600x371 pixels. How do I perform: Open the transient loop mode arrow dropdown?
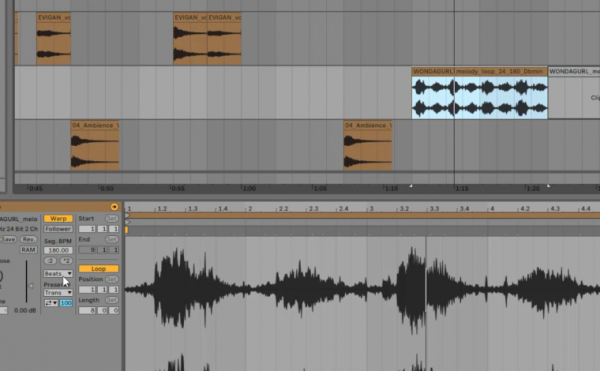(51, 303)
